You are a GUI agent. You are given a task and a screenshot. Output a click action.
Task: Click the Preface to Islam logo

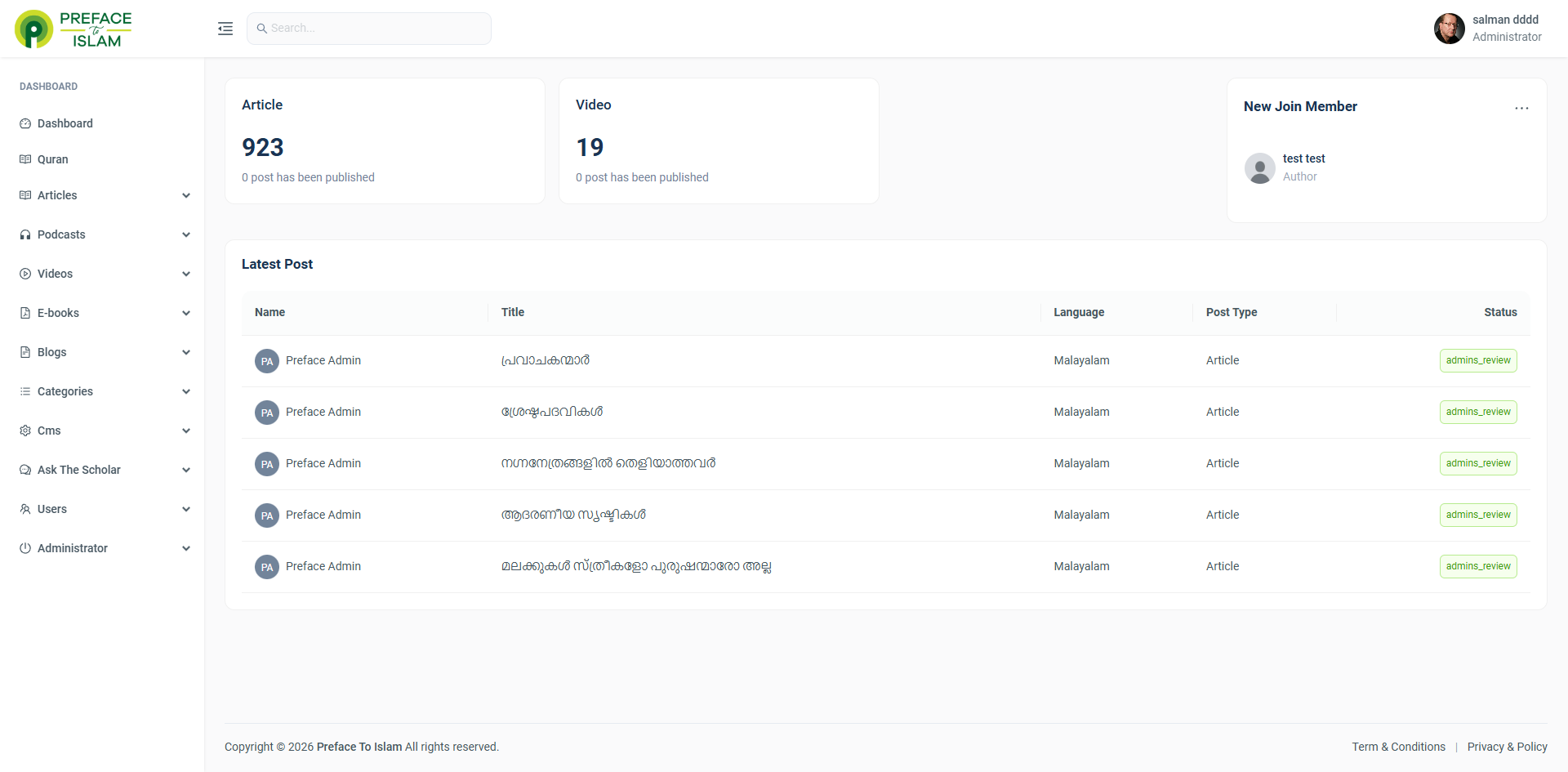pyautogui.click(x=73, y=29)
